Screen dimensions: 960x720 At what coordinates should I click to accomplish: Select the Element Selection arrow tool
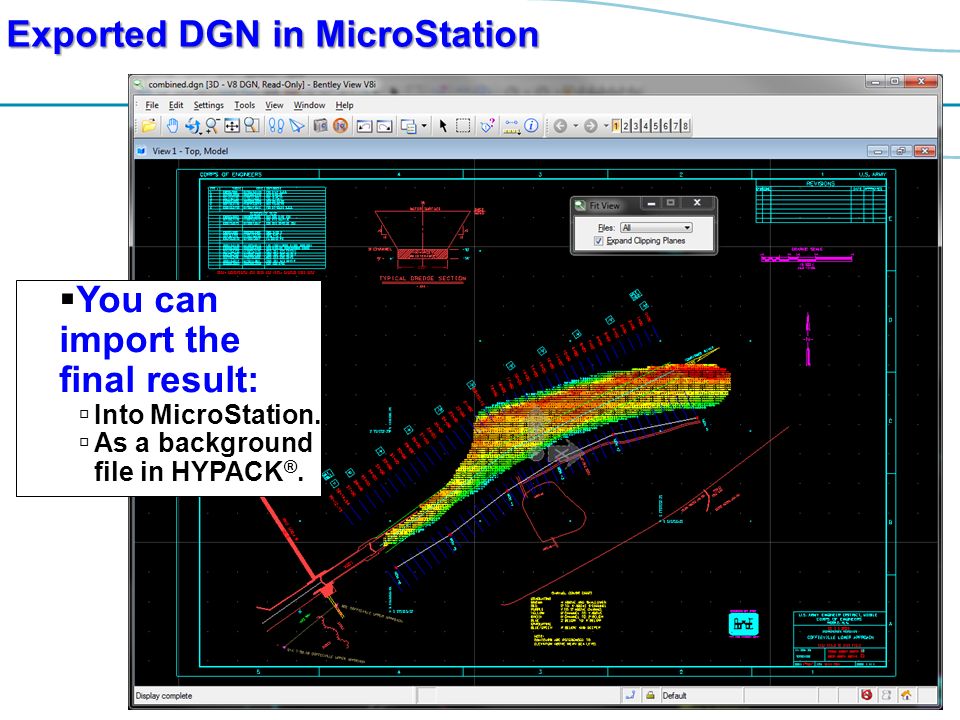point(443,126)
